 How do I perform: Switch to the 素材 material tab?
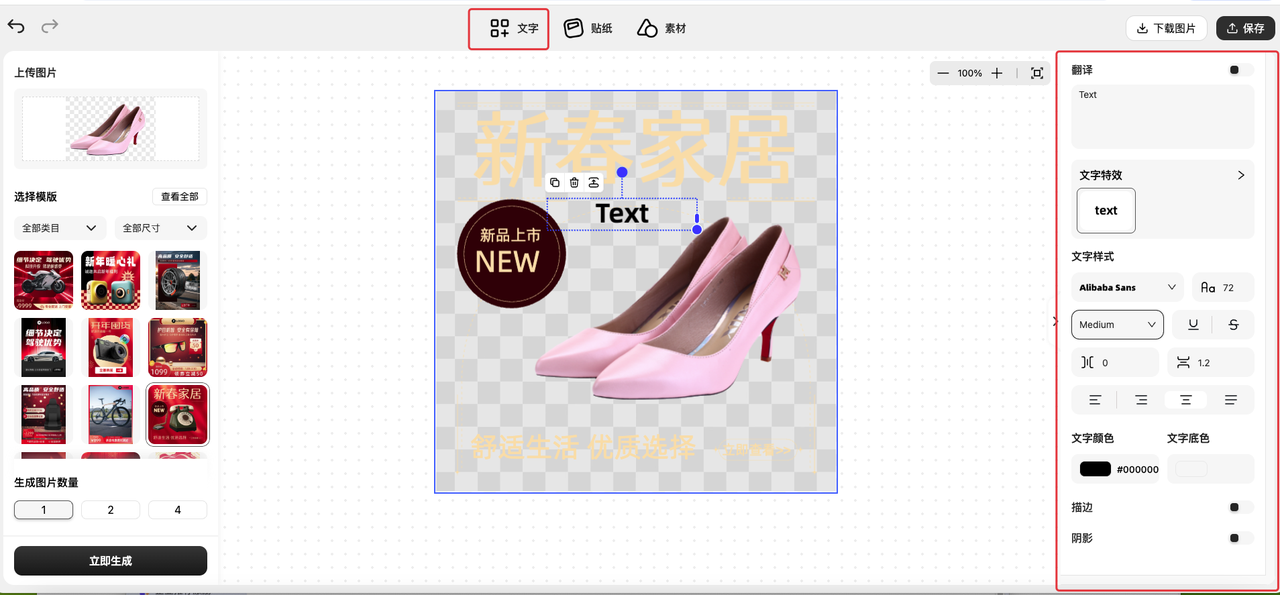click(662, 28)
